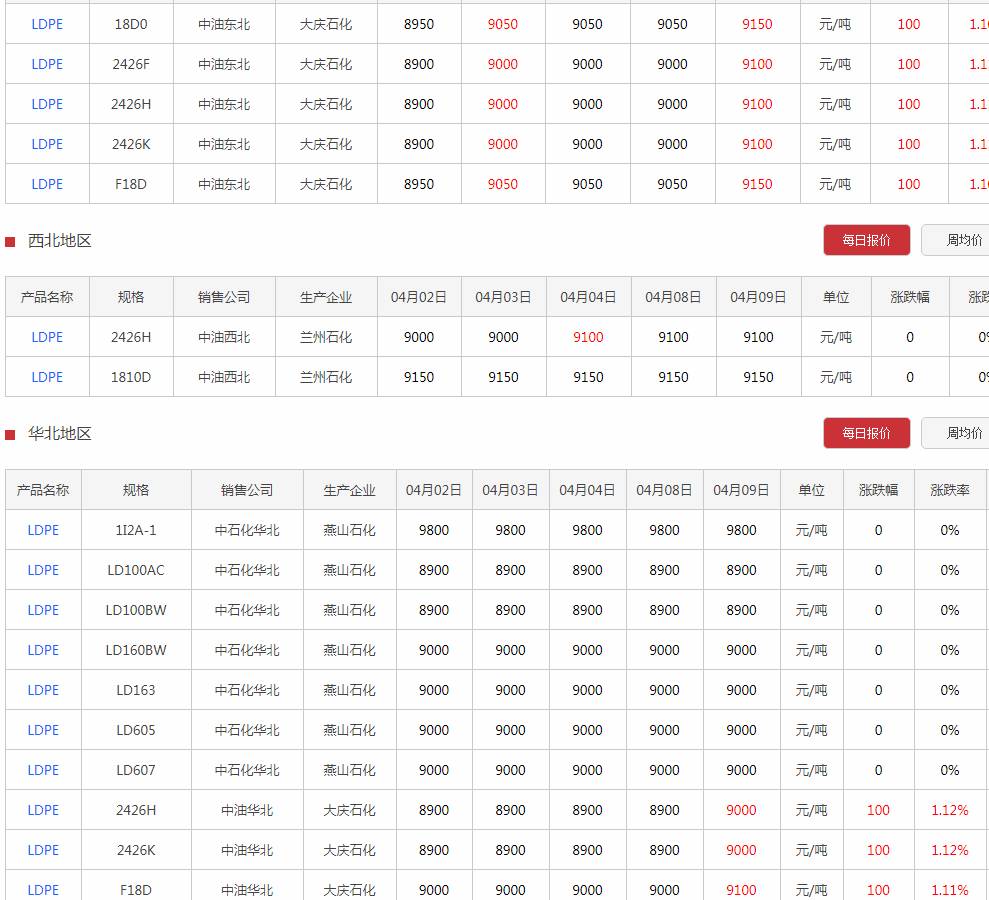Image resolution: width=989 pixels, height=900 pixels.
Task: Click the 涨跌幅 header in the 西北地区 table
Action: point(909,297)
